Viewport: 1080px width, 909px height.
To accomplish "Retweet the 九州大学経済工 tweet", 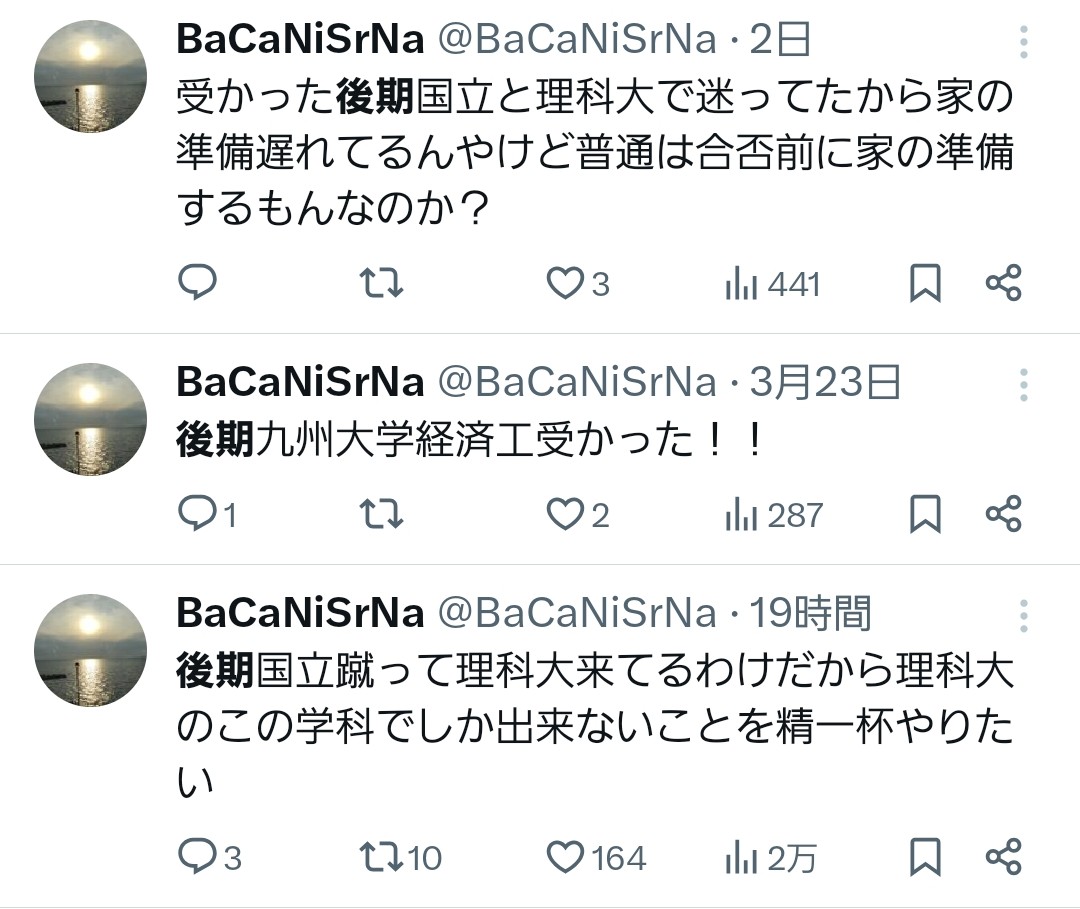I will click(x=381, y=514).
